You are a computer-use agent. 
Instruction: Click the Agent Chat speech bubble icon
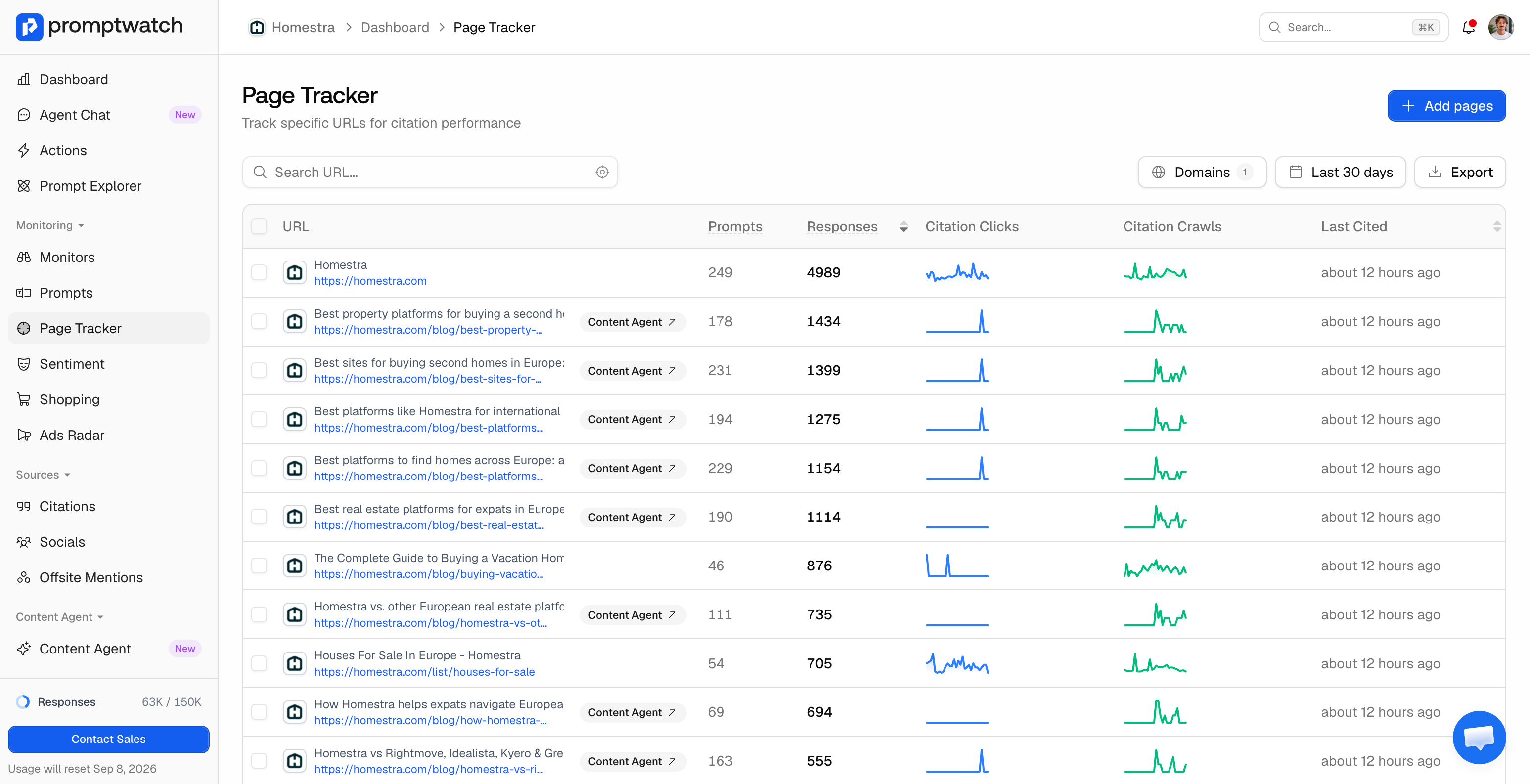coord(24,115)
